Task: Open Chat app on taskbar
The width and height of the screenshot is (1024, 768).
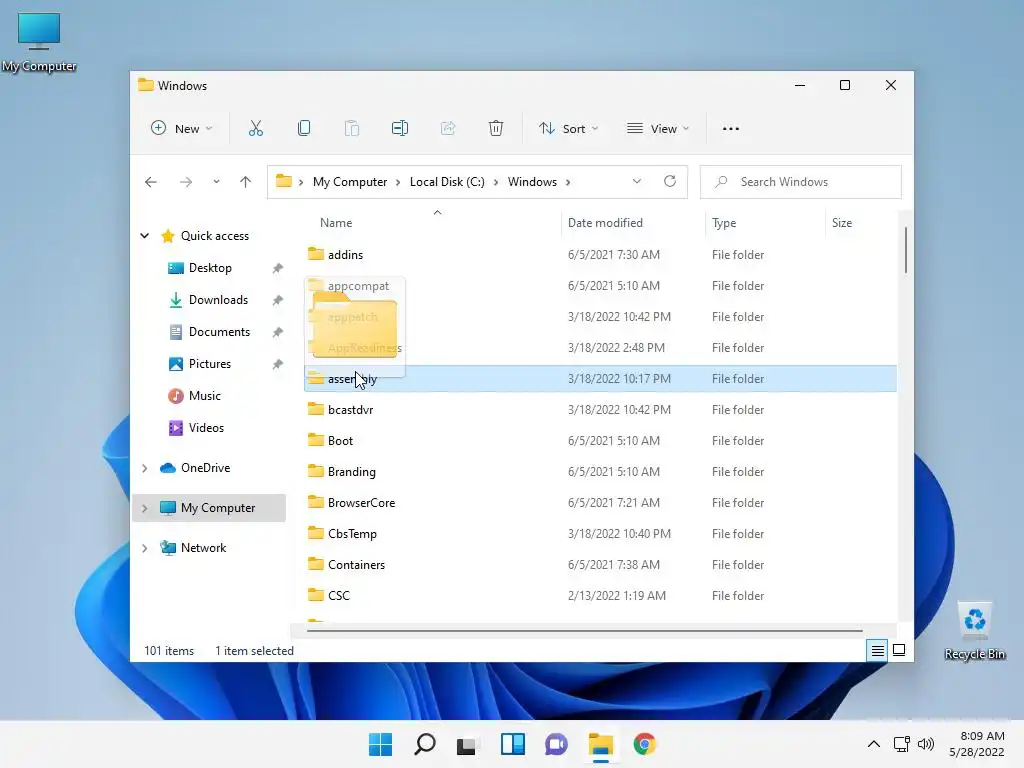Action: (556, 744)
